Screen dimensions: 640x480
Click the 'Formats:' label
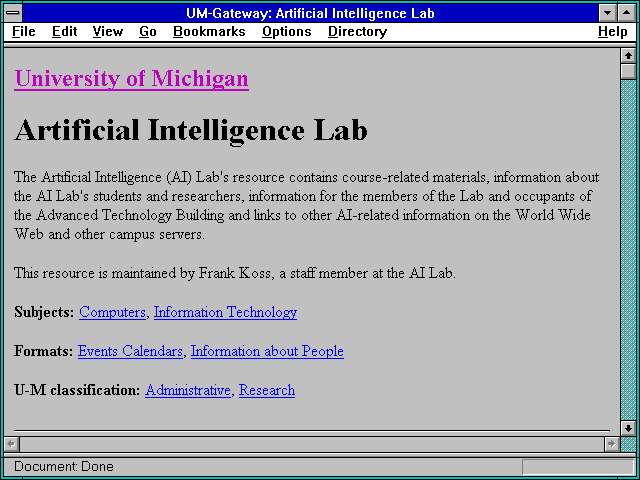pyautogui.click(x=44, y=351)
